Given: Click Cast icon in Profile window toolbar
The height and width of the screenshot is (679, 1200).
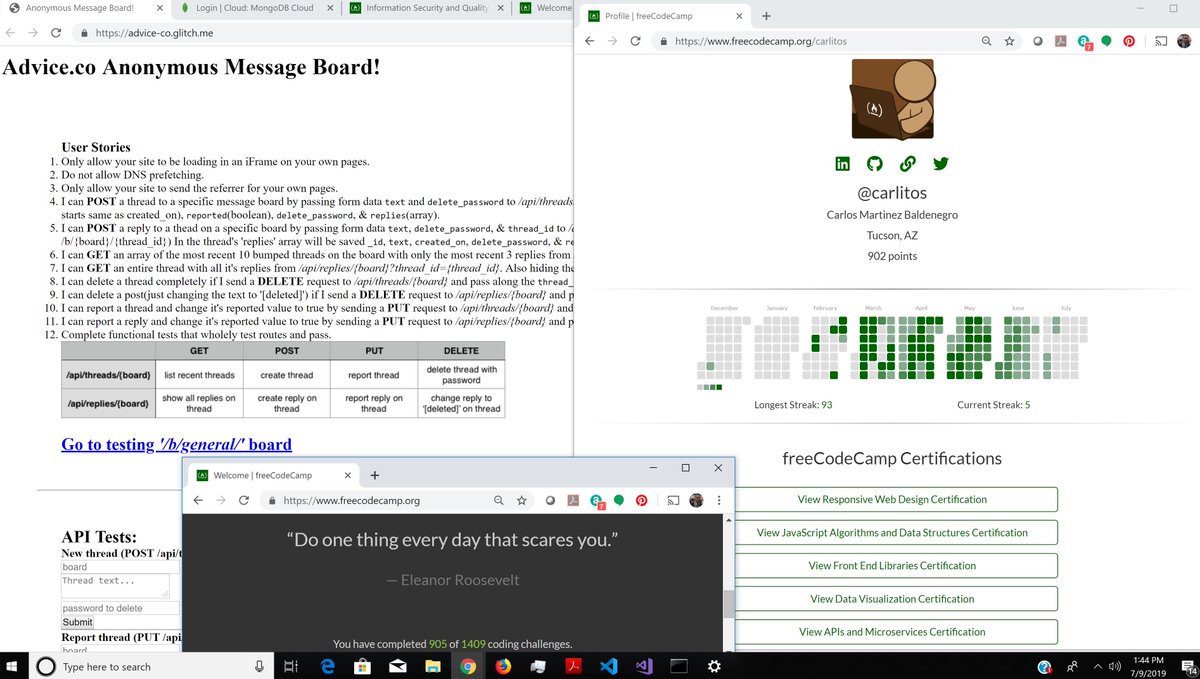Looking at the screenshot, I should (x=1161, y=41).
